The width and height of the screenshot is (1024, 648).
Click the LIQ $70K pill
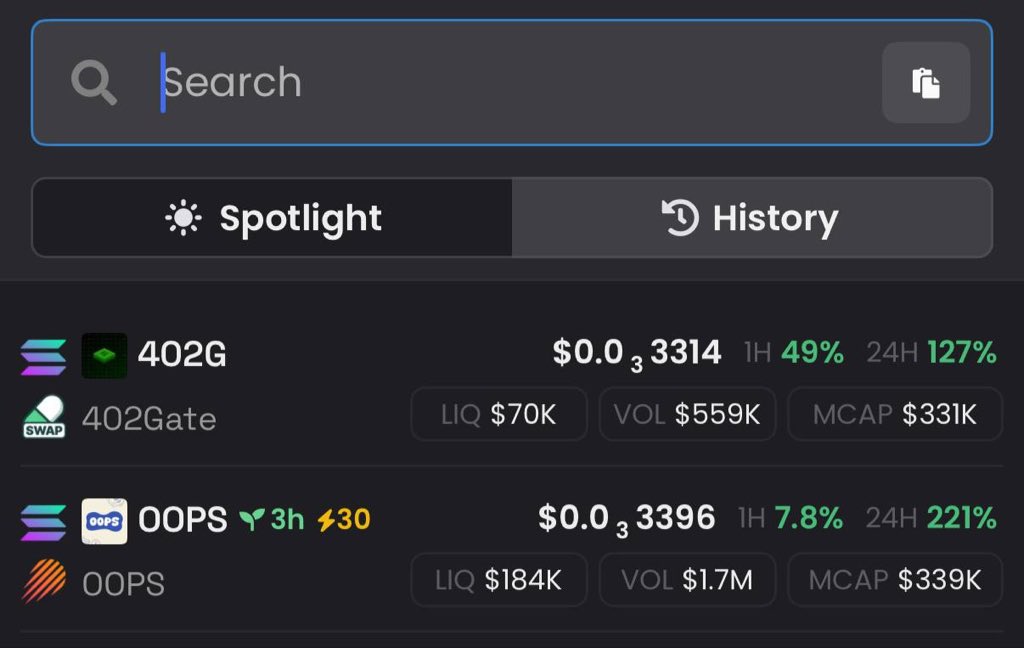[499, 414]
